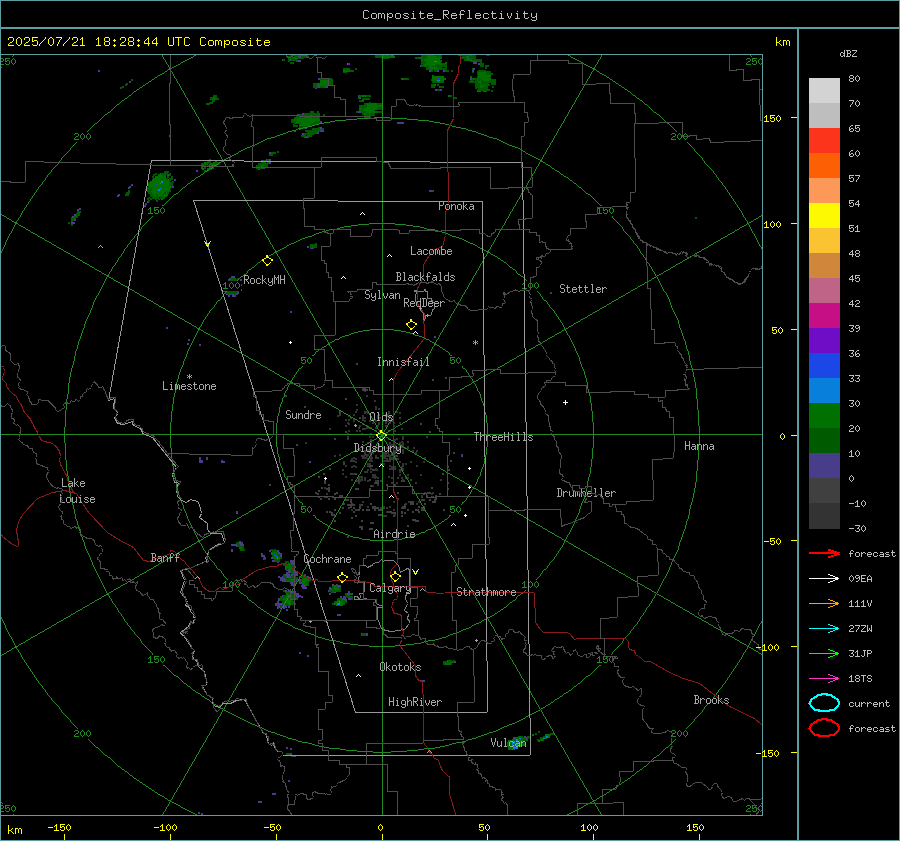Click the Lacombe city label
900x841 pixels.
[x=431, y=251]
